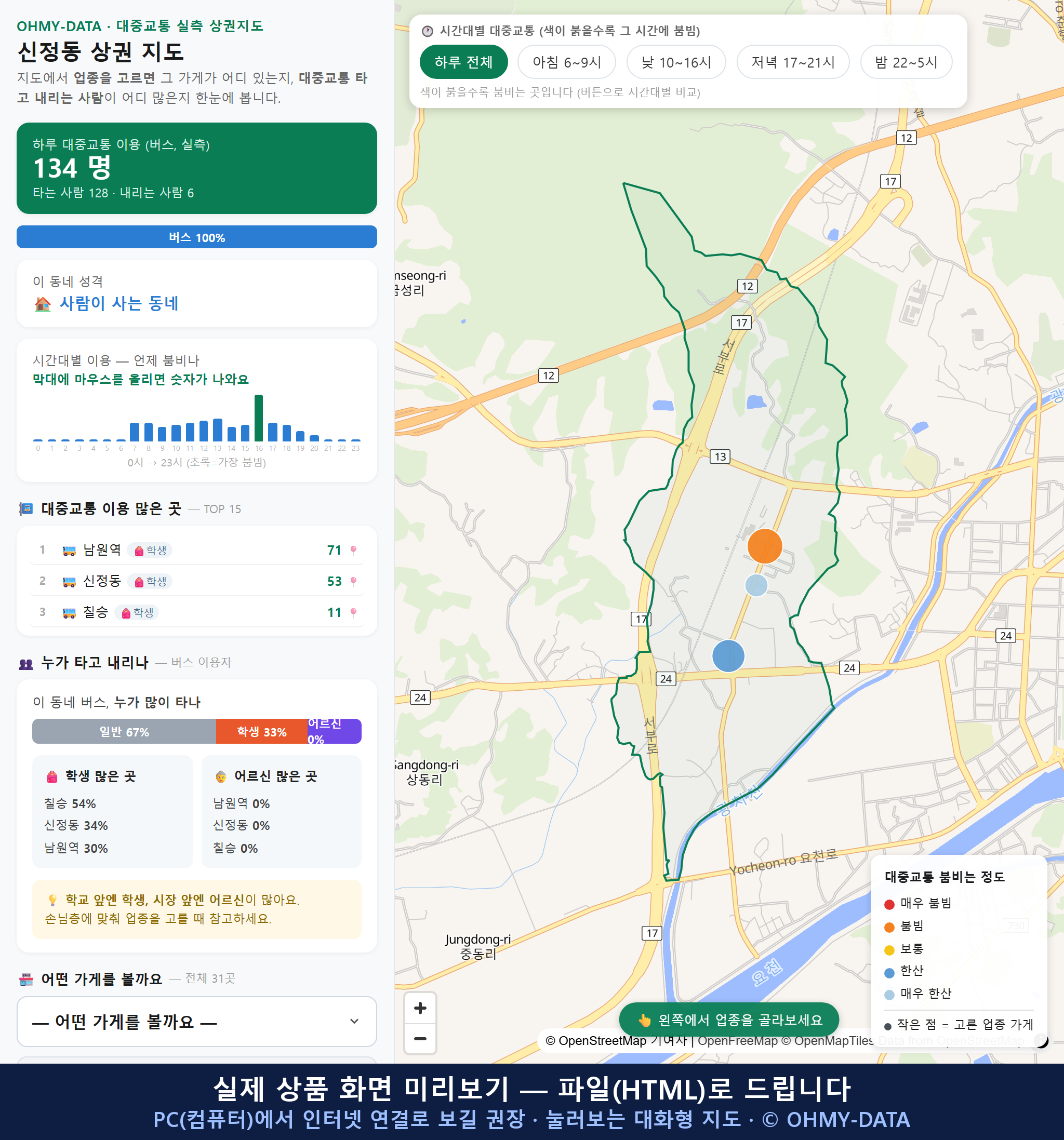1064x1140 pixels.
Task: Click the people icon by 누가 타고 내리나
Action: 26,664
